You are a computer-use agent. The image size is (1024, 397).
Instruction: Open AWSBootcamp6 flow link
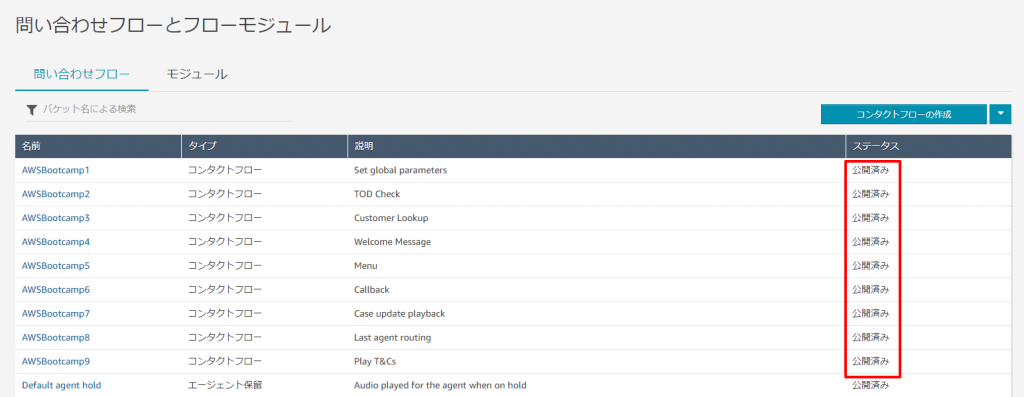[56, 289]
